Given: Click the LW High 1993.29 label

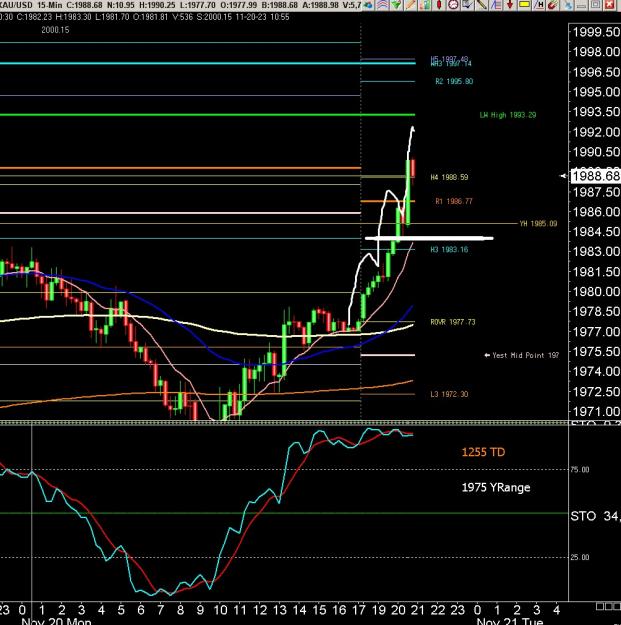Looking at the screenshot, I should [508, 115].
